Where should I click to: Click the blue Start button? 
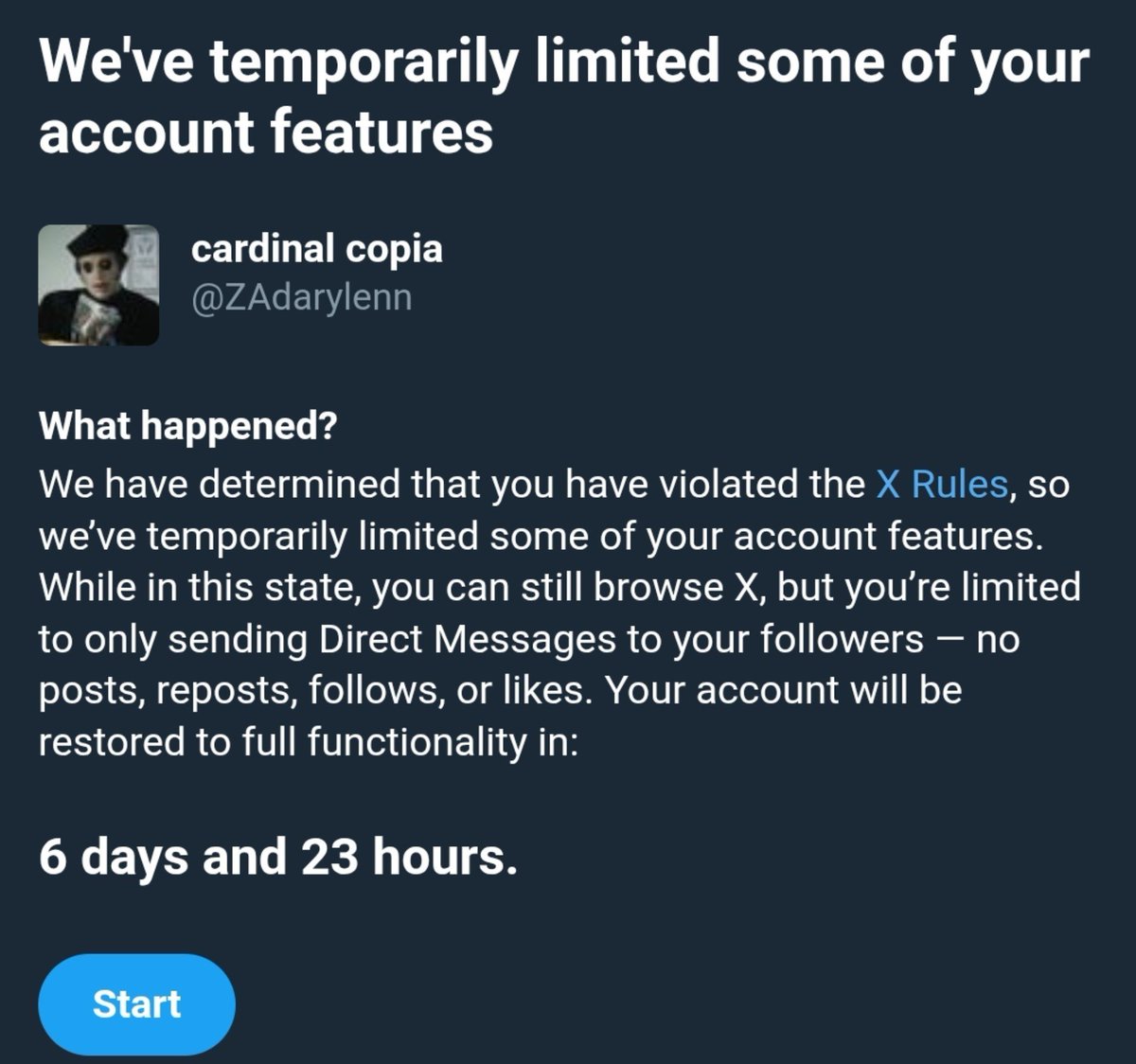136,1004
